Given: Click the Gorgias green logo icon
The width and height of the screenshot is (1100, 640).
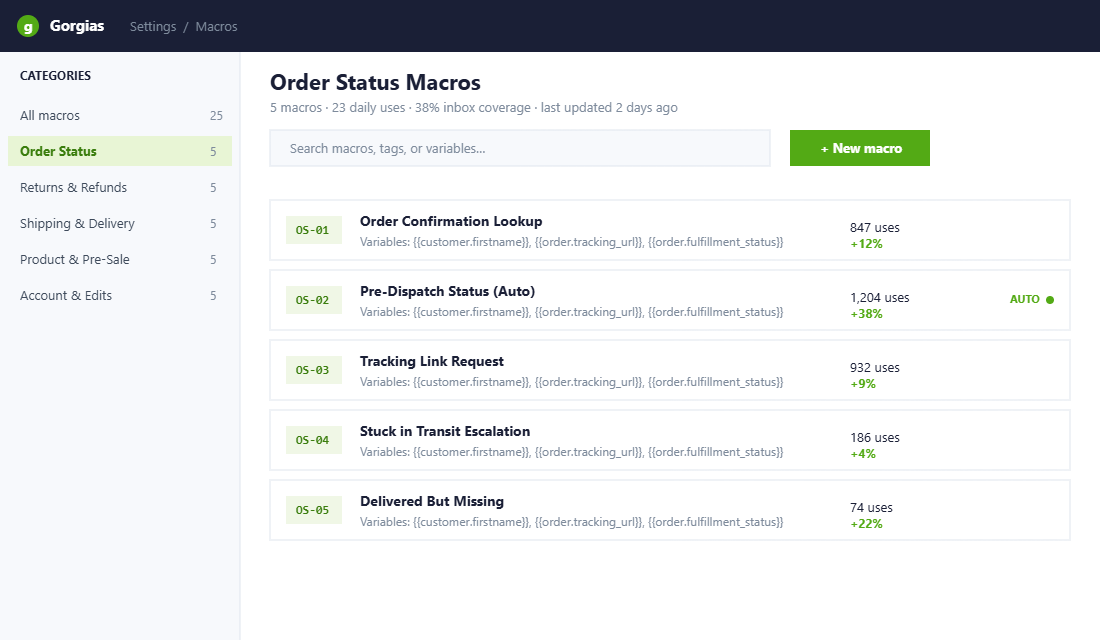Looking at the screenshot, I should point(27,27).
